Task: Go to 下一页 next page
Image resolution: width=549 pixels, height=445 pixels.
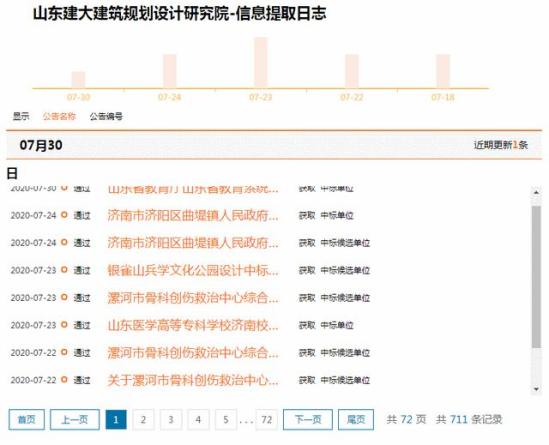Action: click(308, 419)
